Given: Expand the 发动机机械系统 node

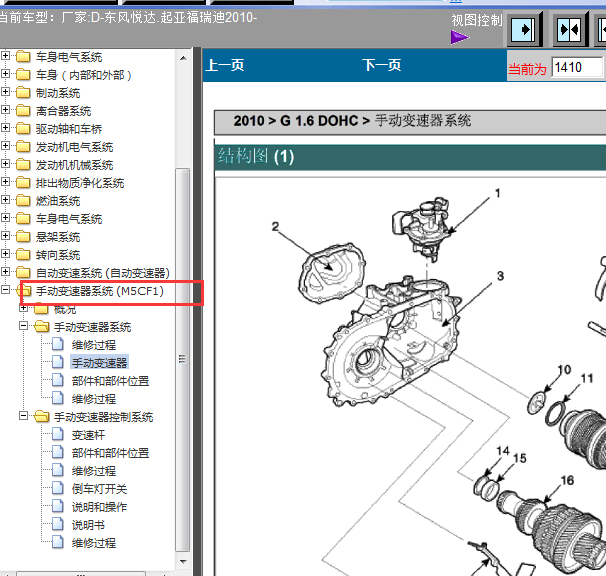Looking at the screenshot, I should (x=5, y=164).
